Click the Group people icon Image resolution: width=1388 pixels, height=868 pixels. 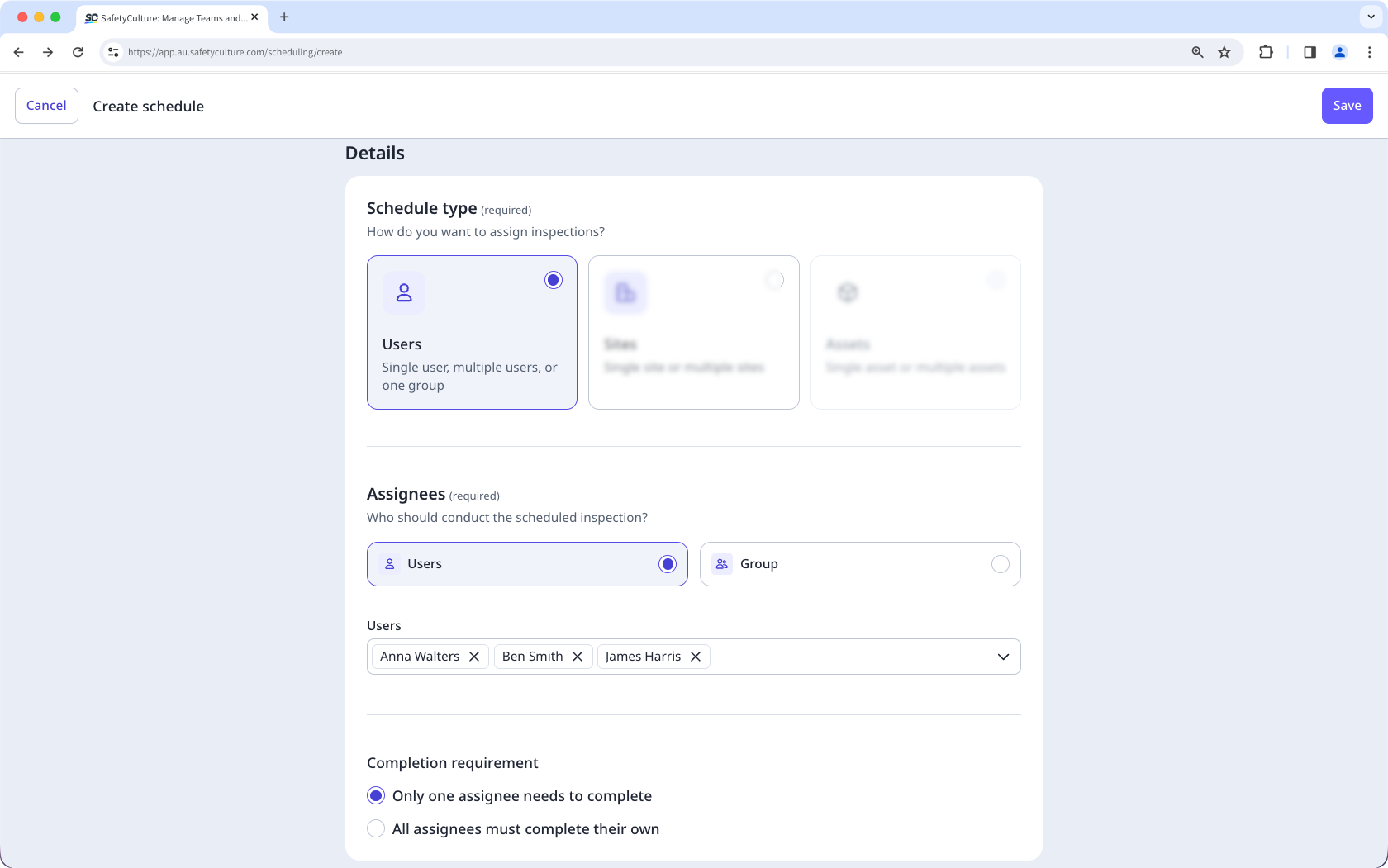tap(722, 564)
